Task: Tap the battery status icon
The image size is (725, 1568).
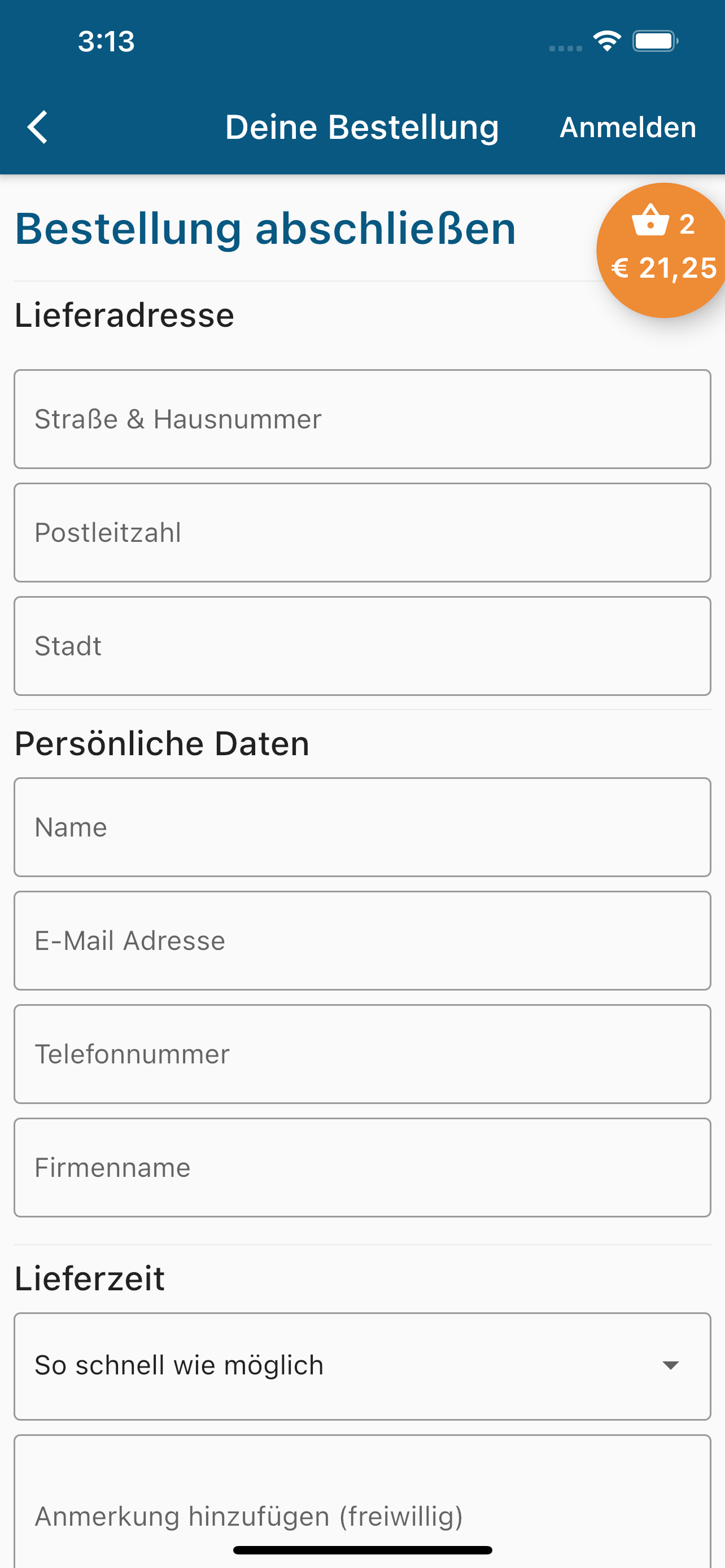Action: click(655, 41)
